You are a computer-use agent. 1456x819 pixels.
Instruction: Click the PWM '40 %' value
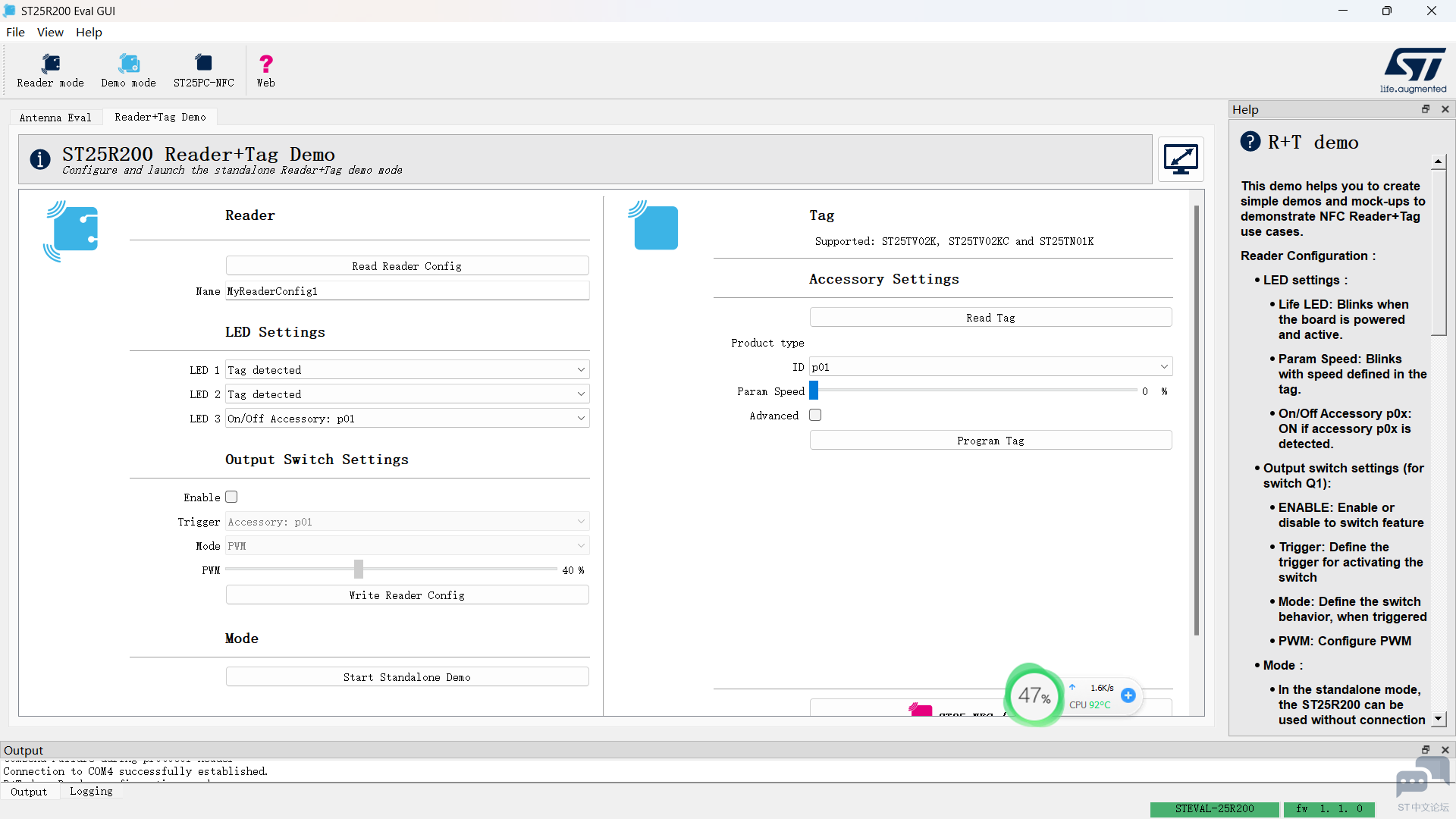pos(573,570)
